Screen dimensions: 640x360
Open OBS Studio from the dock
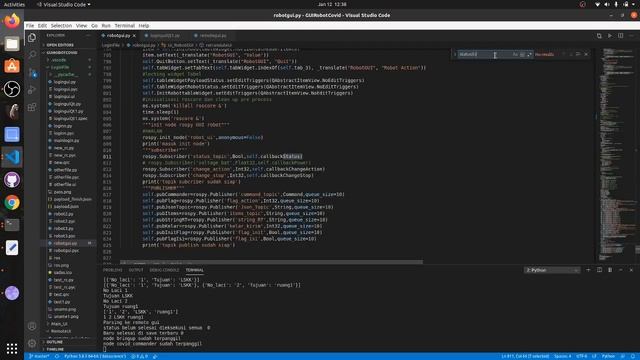[12, 89]
